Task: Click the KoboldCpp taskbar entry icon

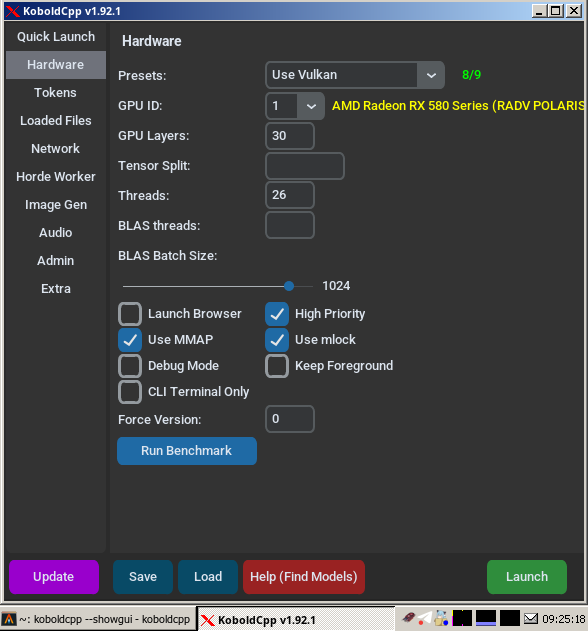Action: click(208, 620)
